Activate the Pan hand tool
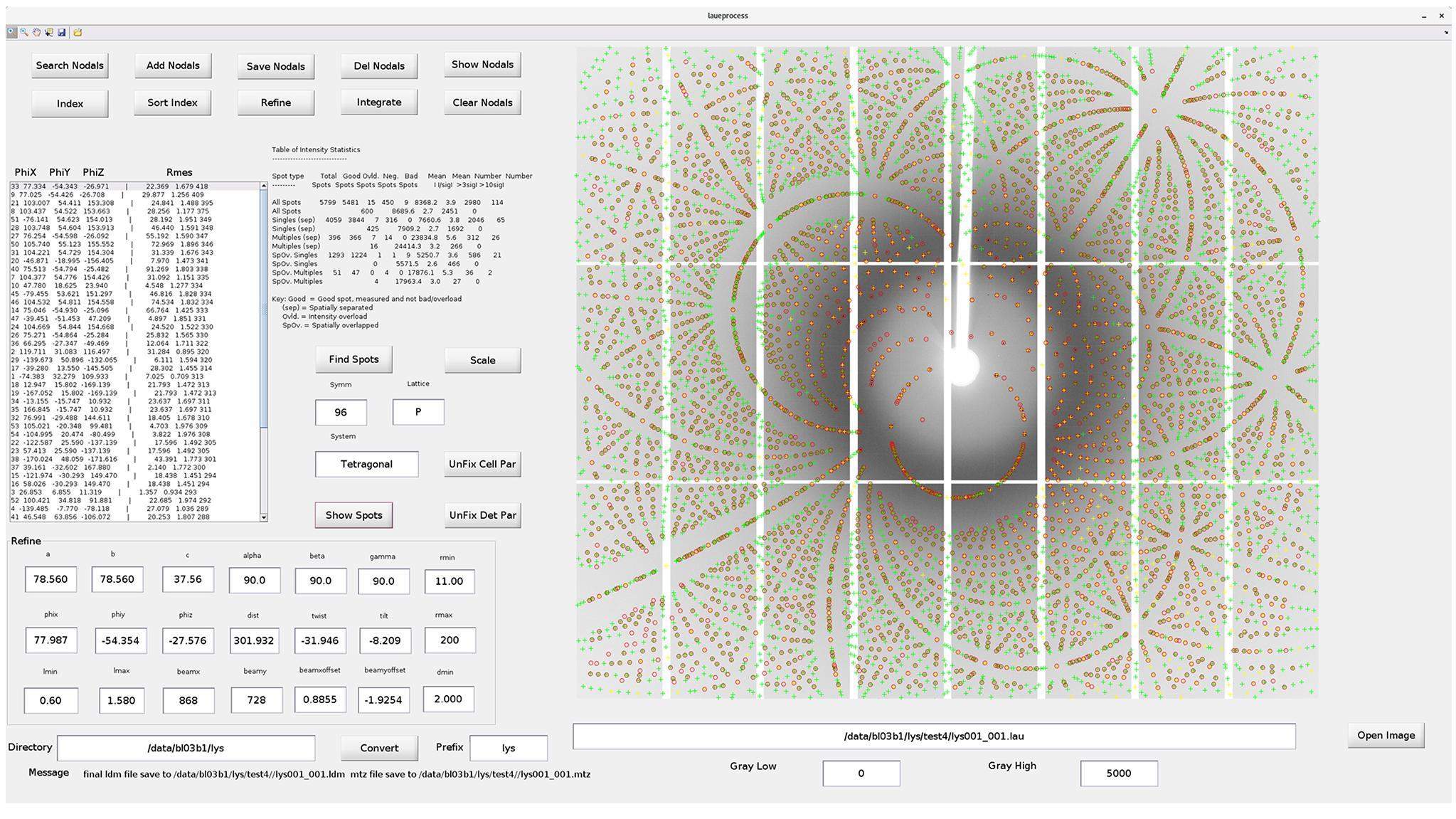Image resolution: width=1456 pixels, height=819 pixels. 36,32
